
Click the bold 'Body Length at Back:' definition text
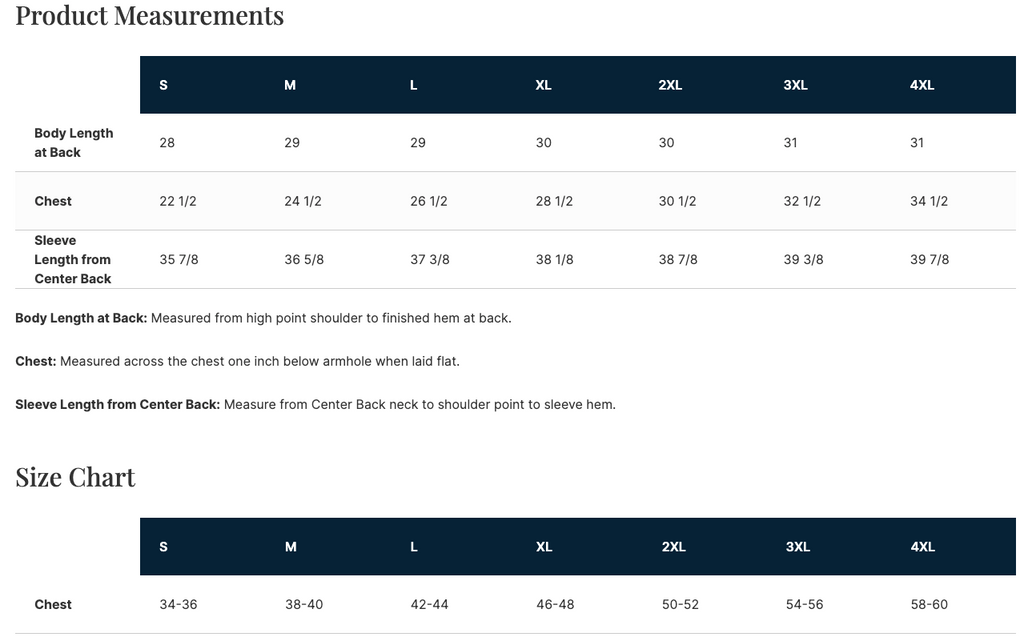pos(81,318)
